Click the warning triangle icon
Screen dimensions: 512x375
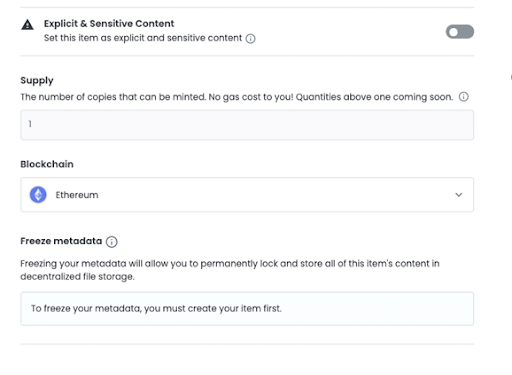click(27, 25)
